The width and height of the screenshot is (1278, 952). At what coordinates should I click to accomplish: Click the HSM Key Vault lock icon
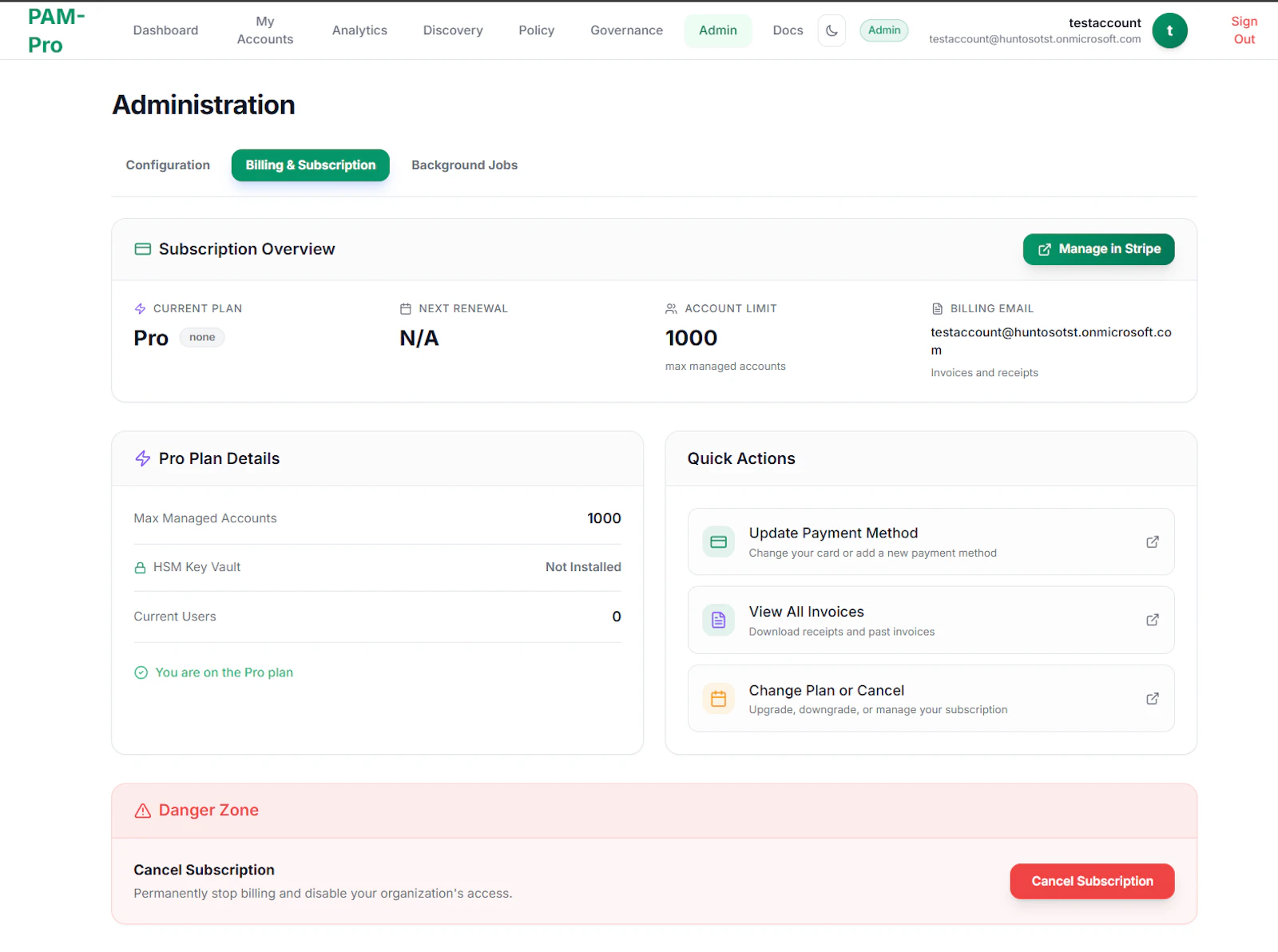[x=140, y=568]
